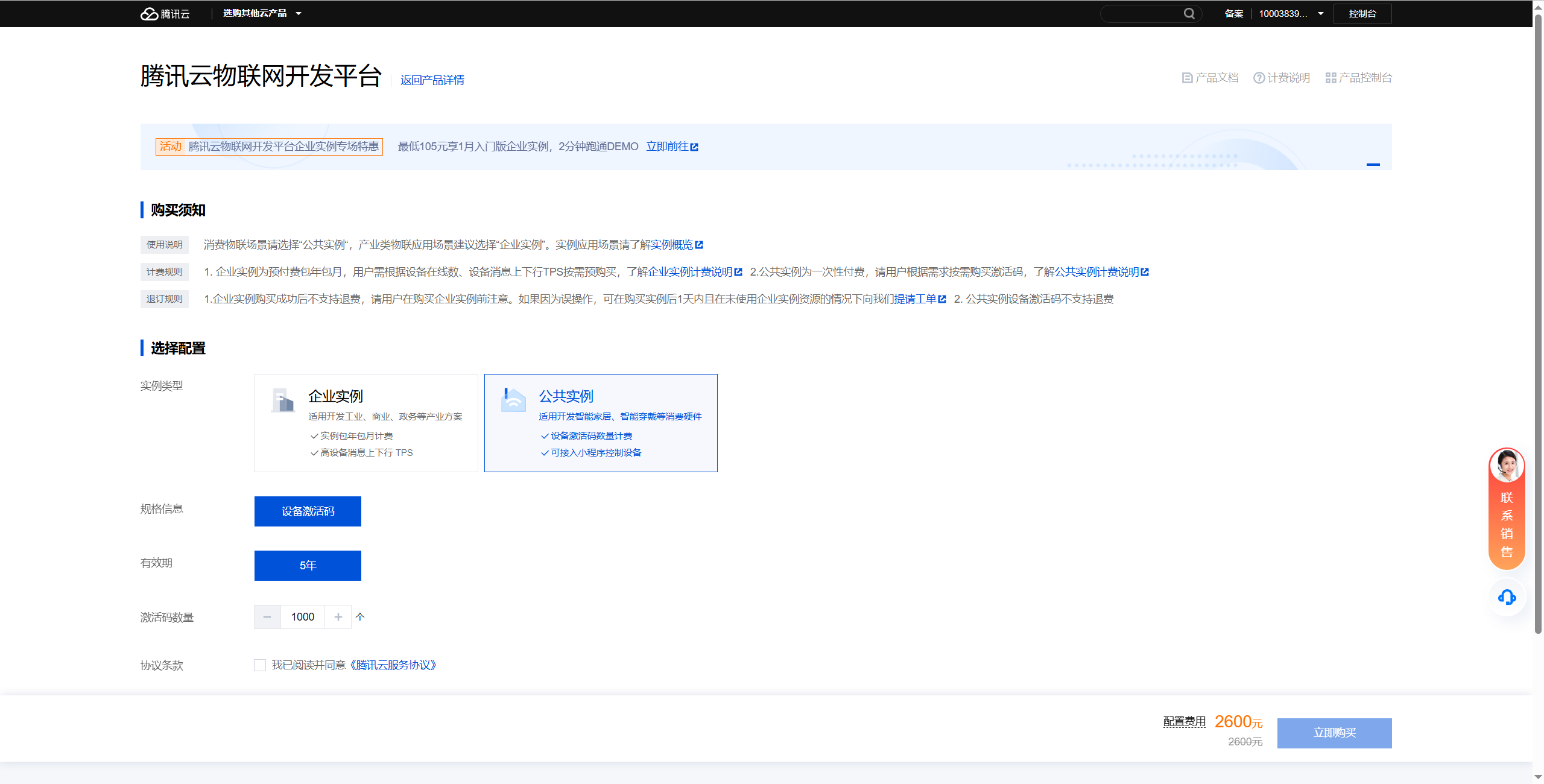Check the Tencent Cloud service agreement box
Screen dimensions: 1544x784
tap(260, 665)
